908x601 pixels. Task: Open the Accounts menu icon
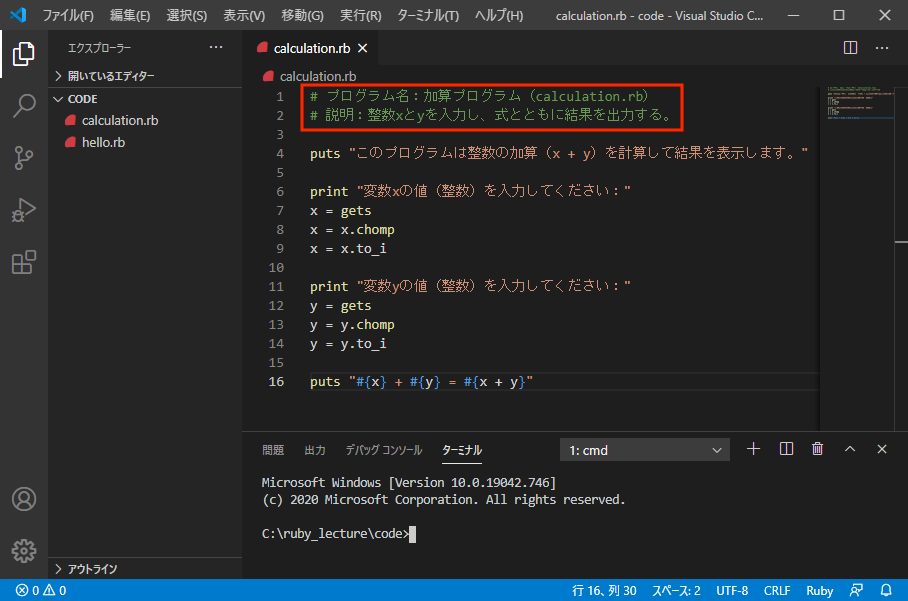click(24, 499)
